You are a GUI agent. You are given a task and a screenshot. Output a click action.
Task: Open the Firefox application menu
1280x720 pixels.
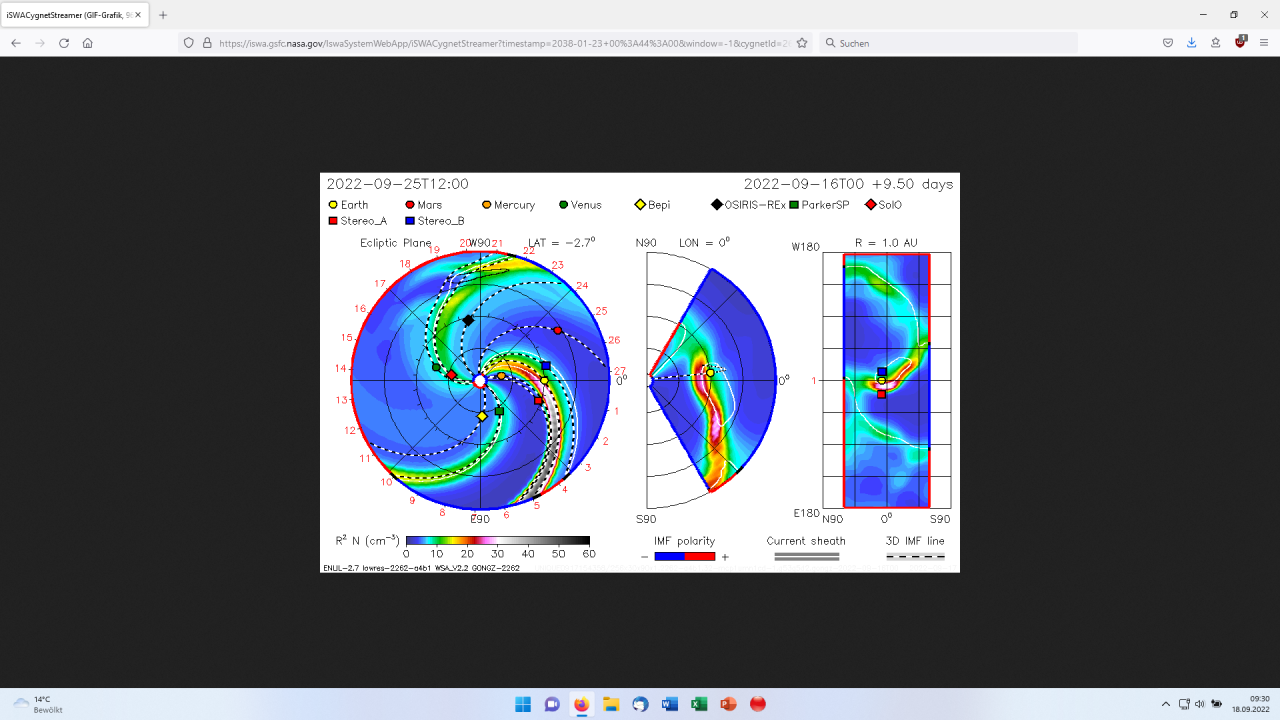coord(1264,43)
